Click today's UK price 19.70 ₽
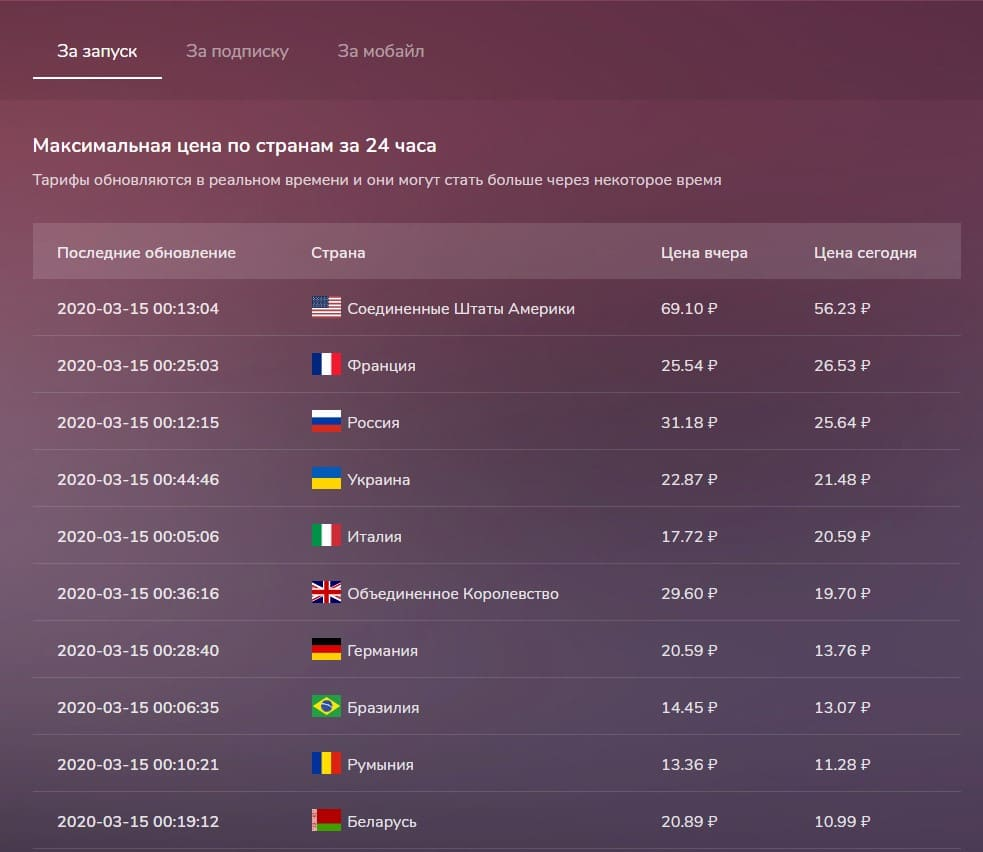Image resolution: width=983 pixels, height=852 pixels. [842, 594]
